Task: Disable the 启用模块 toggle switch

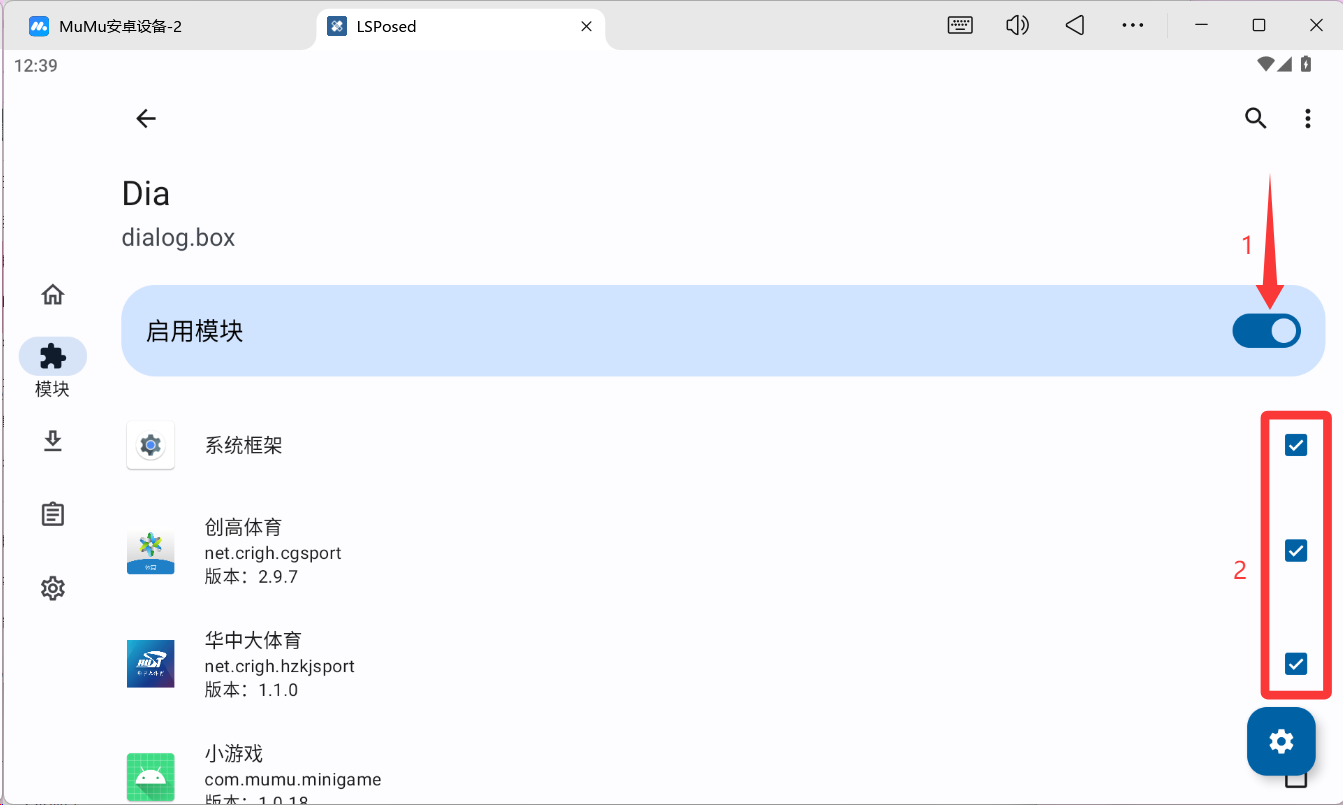Action: pyautogui.click(x=1266, y=331)
